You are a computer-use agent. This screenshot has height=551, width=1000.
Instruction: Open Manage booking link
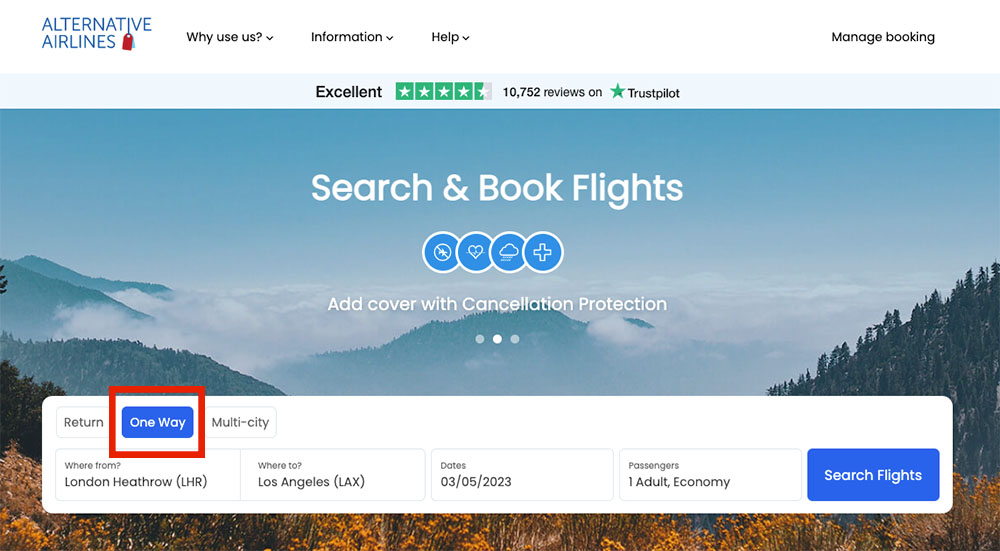pyautogui.click(x=883, y=37)
